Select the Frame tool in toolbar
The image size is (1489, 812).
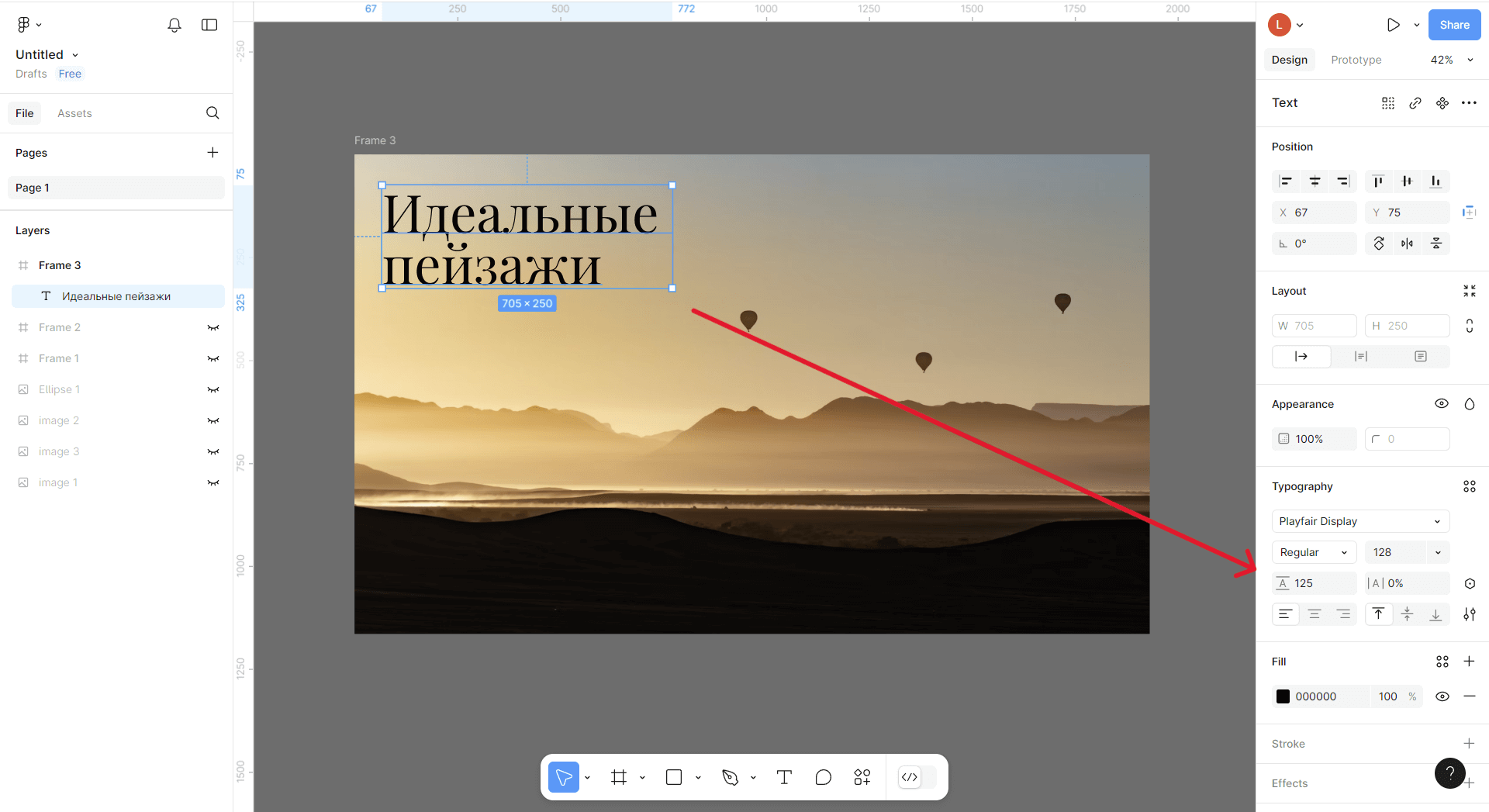pos(619,777)
